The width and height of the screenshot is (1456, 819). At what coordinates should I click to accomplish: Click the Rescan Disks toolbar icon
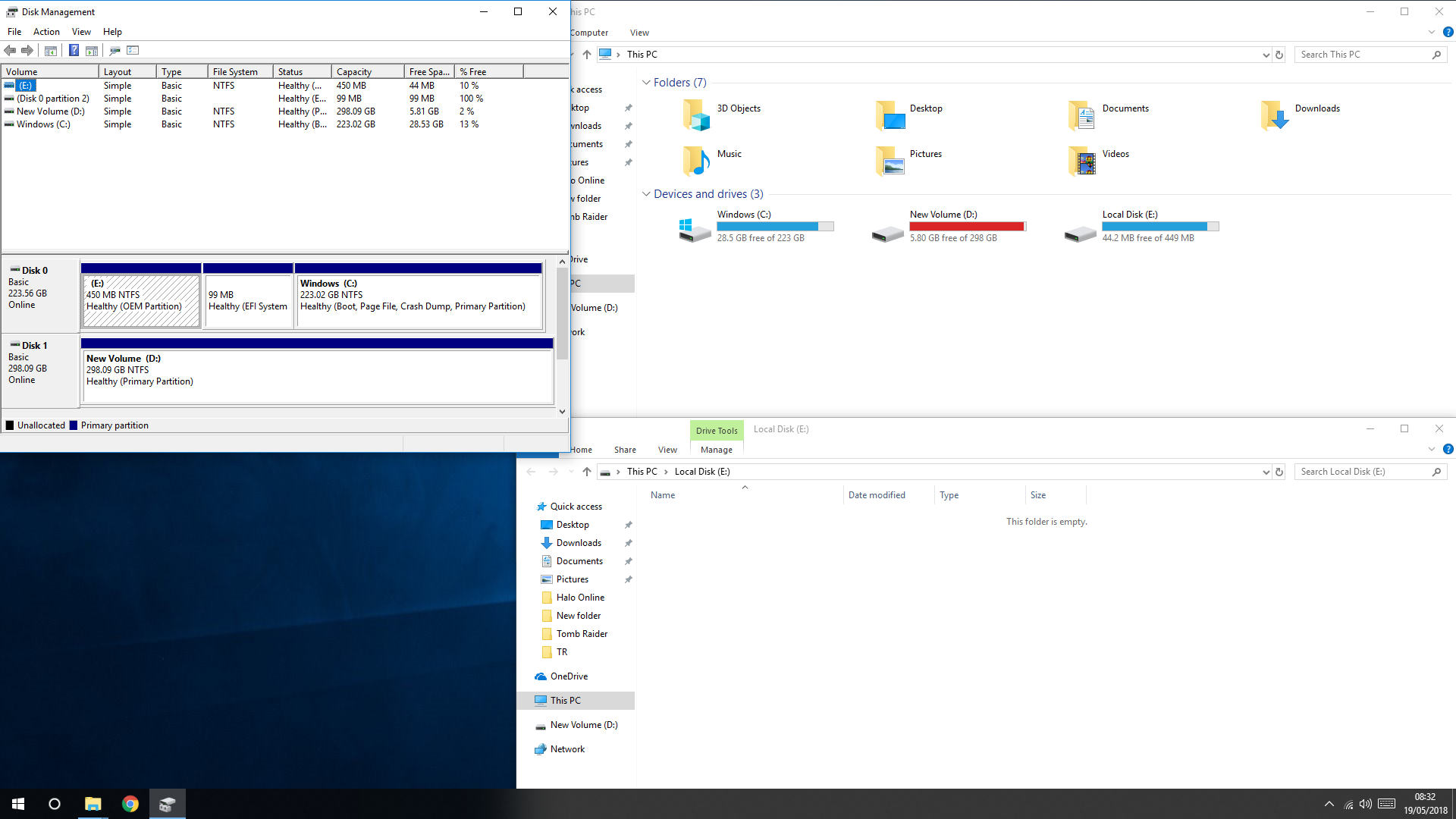click(x=115, y=50)
